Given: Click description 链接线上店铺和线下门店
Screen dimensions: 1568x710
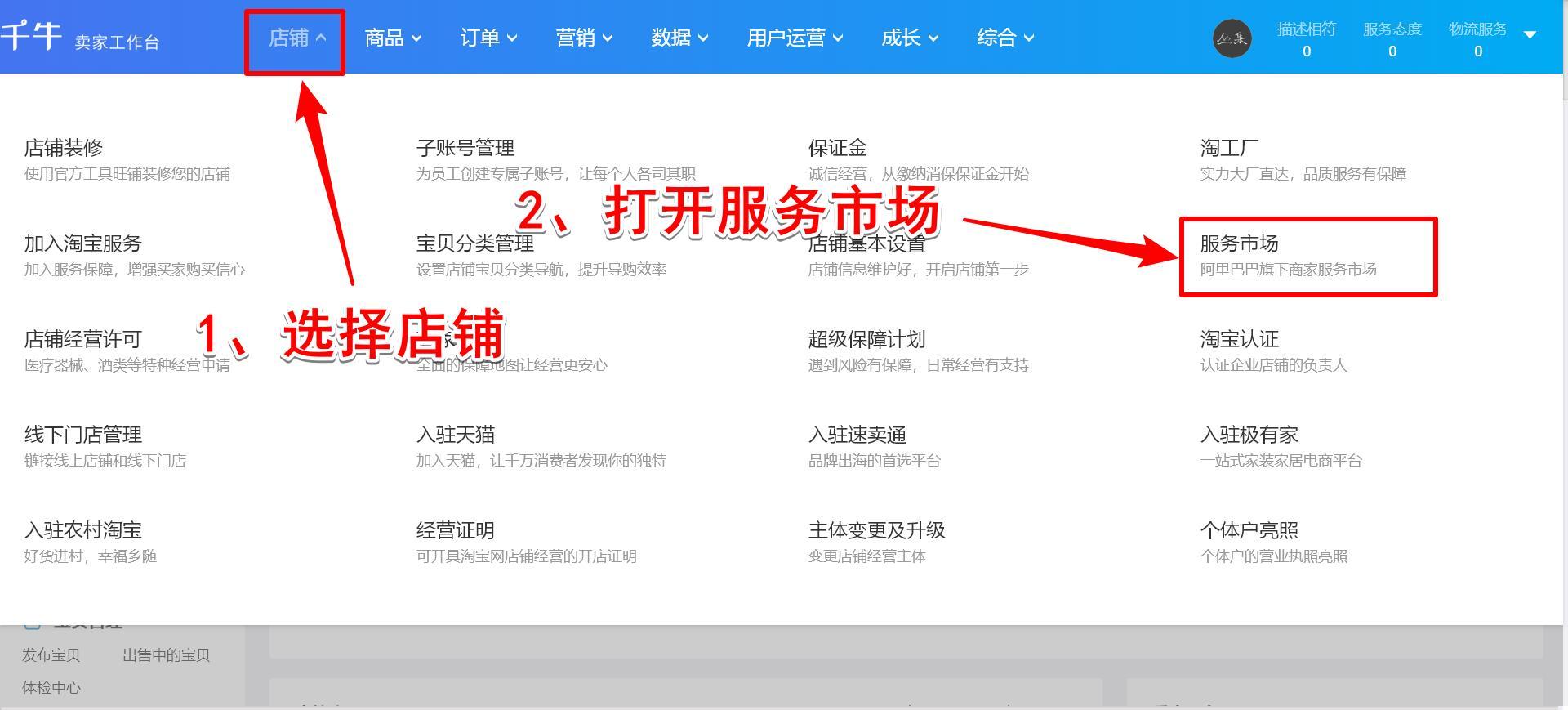Looking at the screenshot, I should point(105,461).
